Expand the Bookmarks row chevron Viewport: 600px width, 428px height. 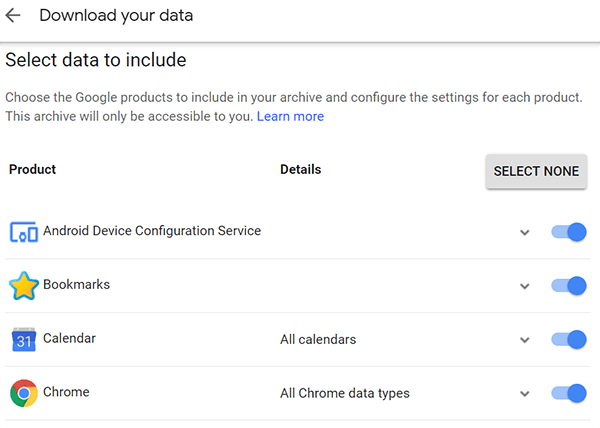[524, 287]
